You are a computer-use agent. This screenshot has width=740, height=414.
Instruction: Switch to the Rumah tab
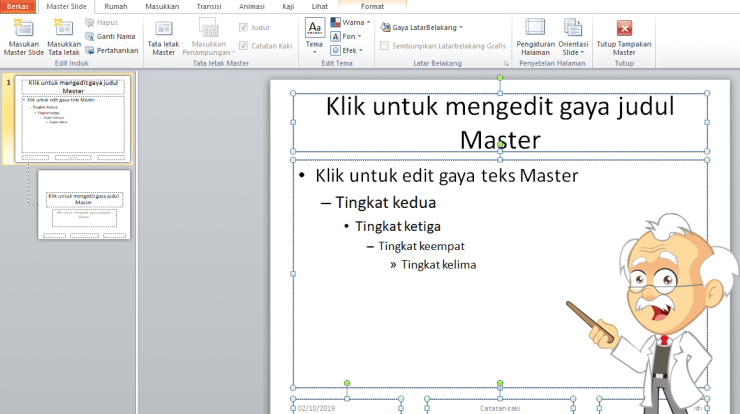116,7
